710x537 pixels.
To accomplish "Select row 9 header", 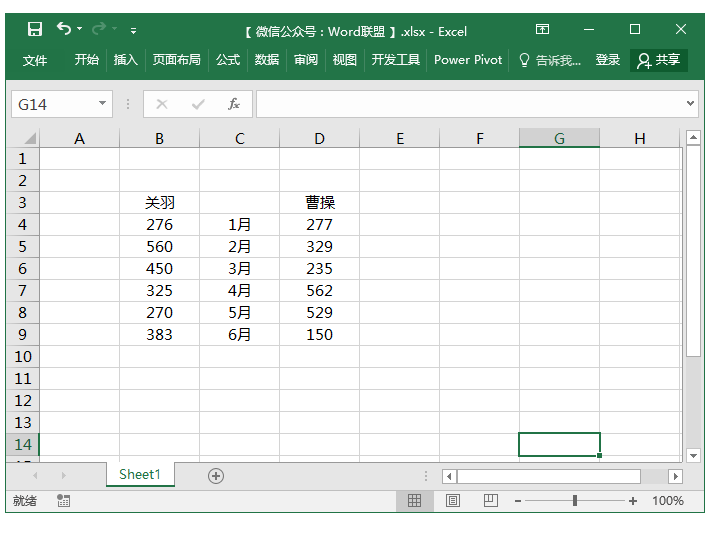I will click(x=23, y=334).
